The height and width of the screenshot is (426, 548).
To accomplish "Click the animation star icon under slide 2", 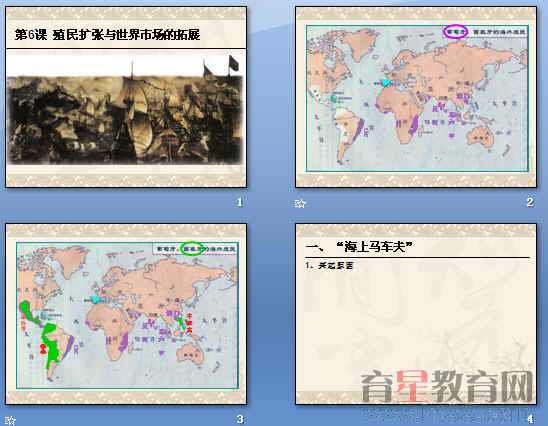I will click(300, 203).
